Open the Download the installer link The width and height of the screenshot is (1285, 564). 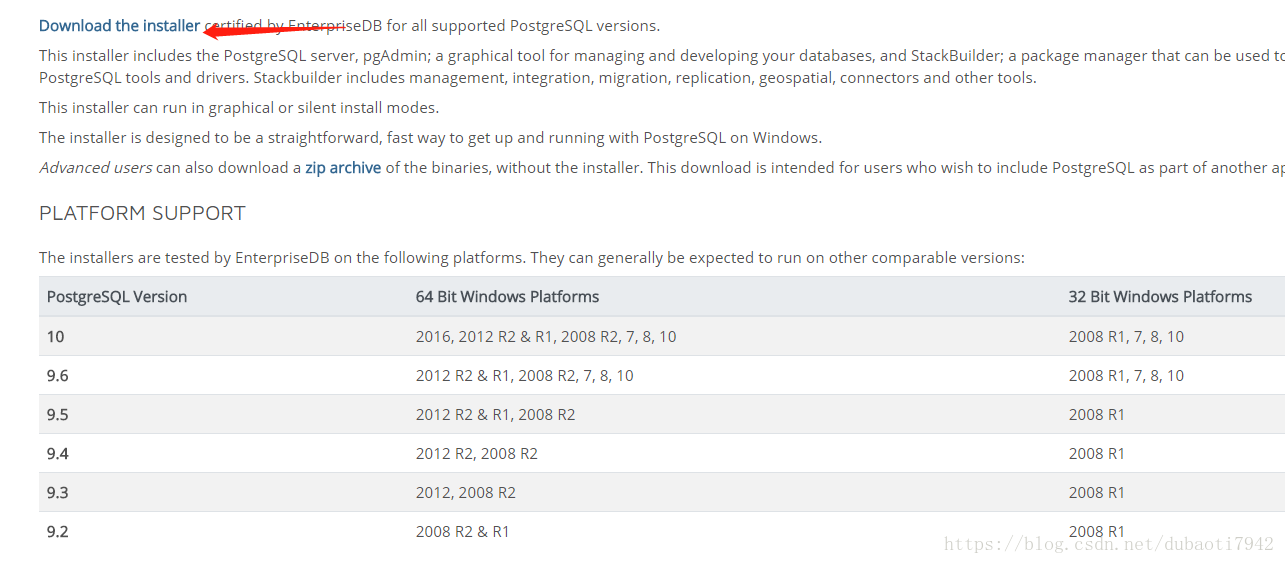click(119, 26)
